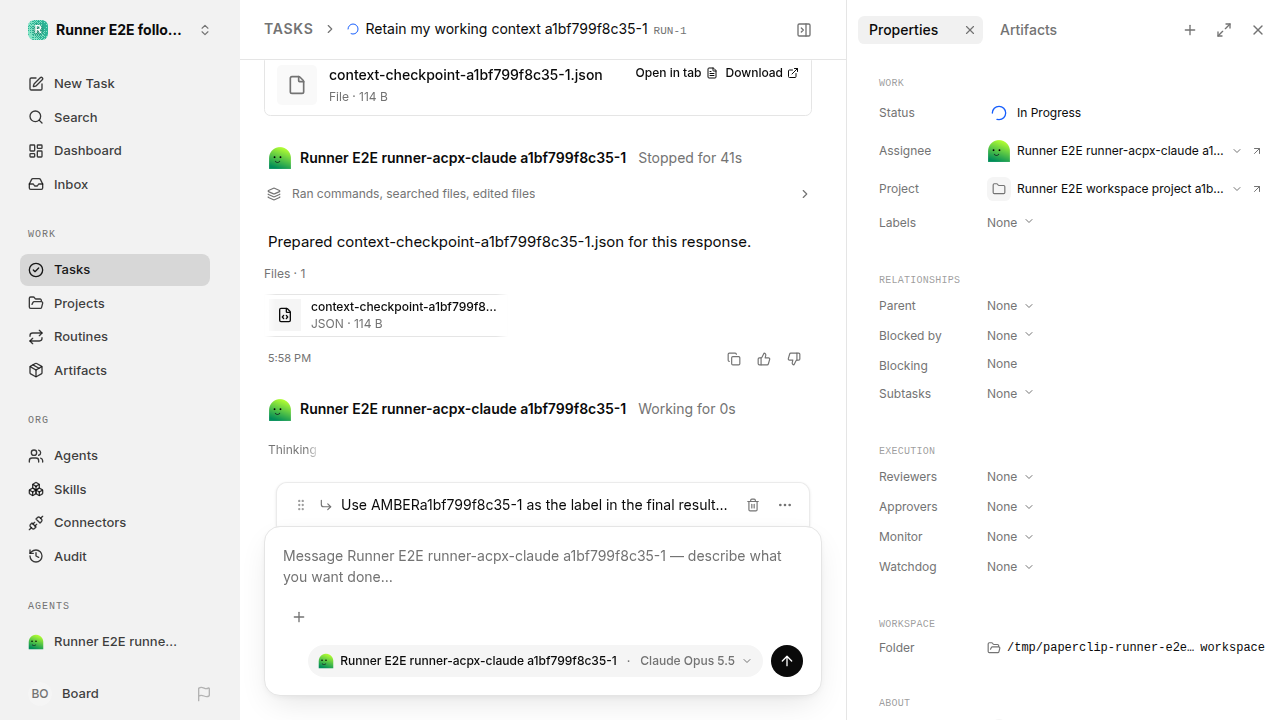Add a new panel tab with plus icon
This screenshot has height=720, width=1280.
[x=1190, y=30]
